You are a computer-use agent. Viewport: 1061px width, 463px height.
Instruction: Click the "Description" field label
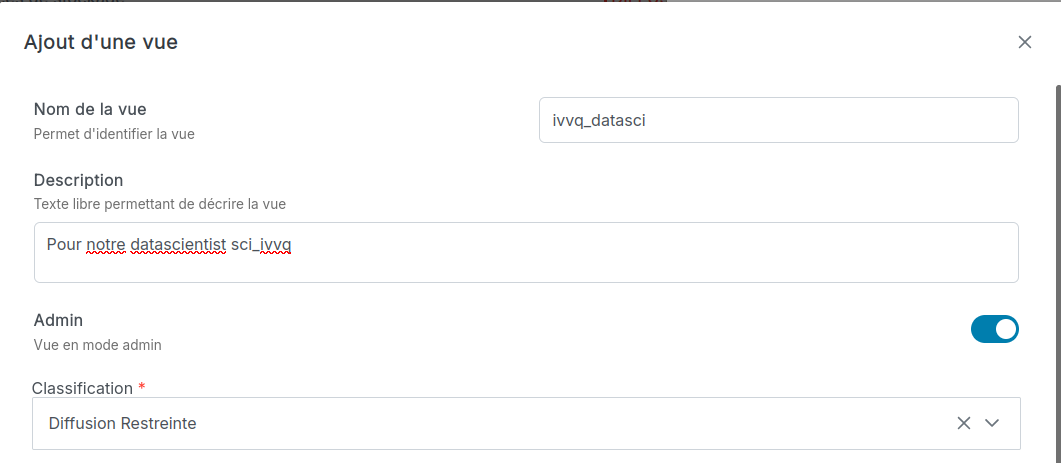[78, 180]
